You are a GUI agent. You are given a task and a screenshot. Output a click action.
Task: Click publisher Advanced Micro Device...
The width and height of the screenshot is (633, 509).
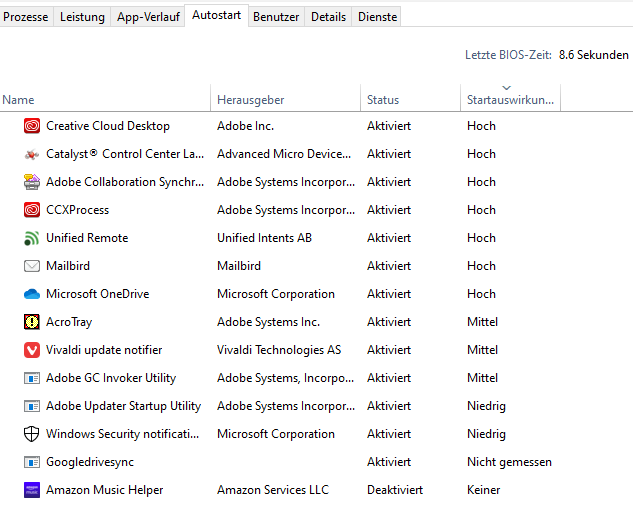coord(284,154)
